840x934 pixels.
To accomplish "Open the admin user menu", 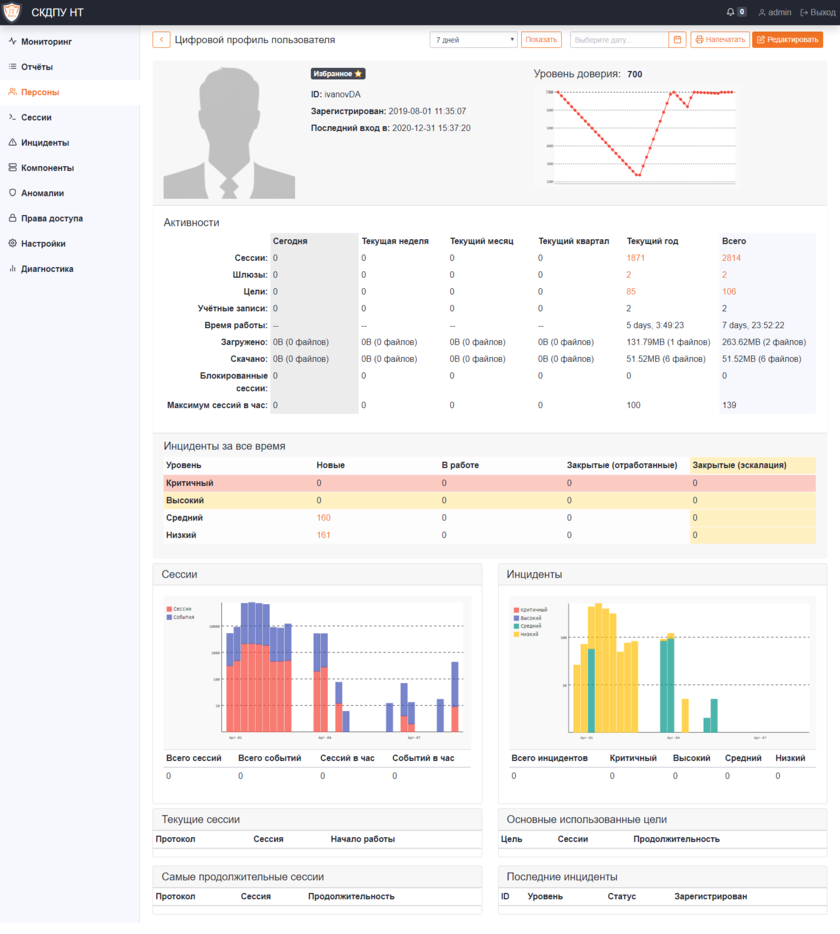I will click(775, 12).
